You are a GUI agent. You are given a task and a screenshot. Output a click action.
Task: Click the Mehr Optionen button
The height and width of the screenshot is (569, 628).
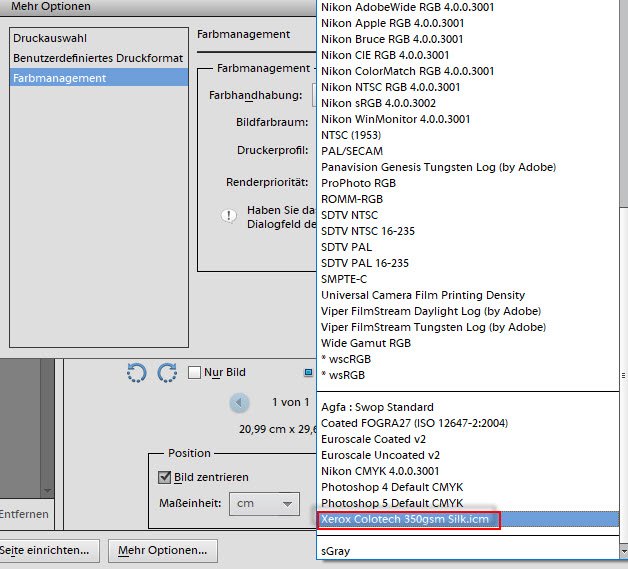[x=162, y=550]
